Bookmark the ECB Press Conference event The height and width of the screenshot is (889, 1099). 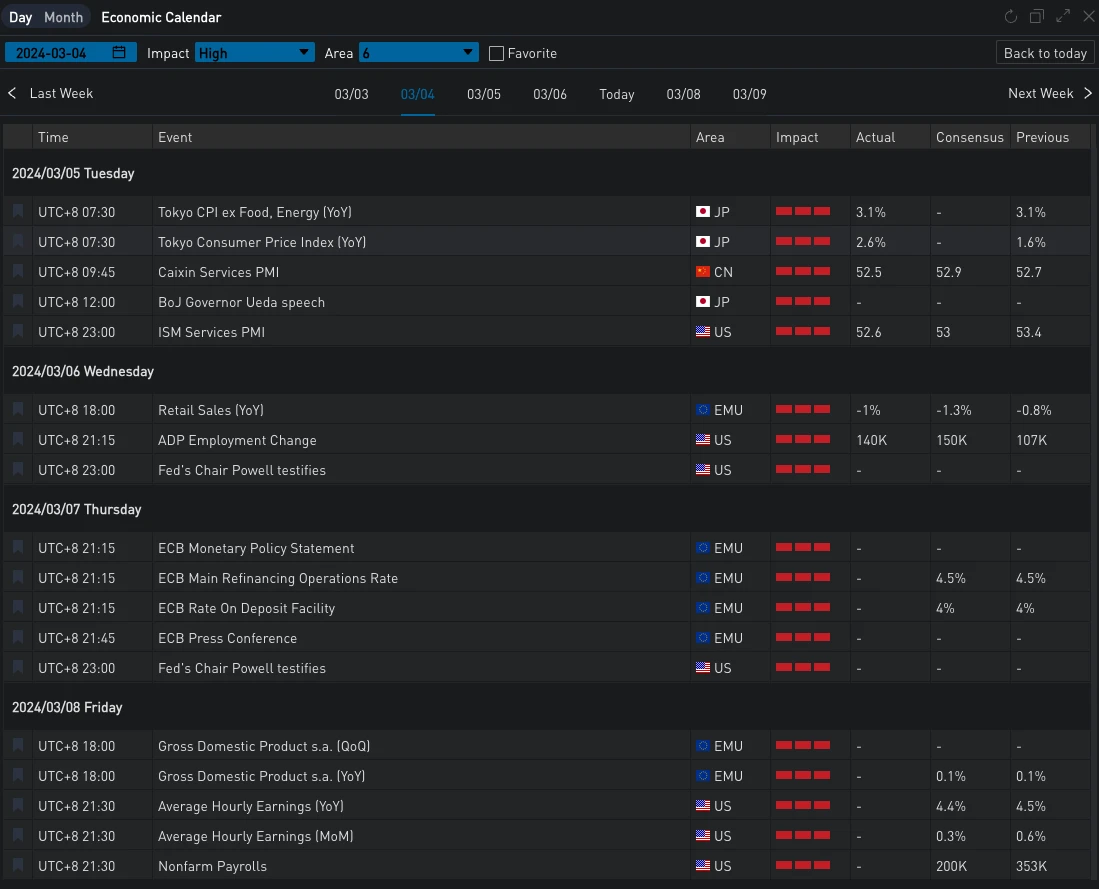click(x=18, y=638)
